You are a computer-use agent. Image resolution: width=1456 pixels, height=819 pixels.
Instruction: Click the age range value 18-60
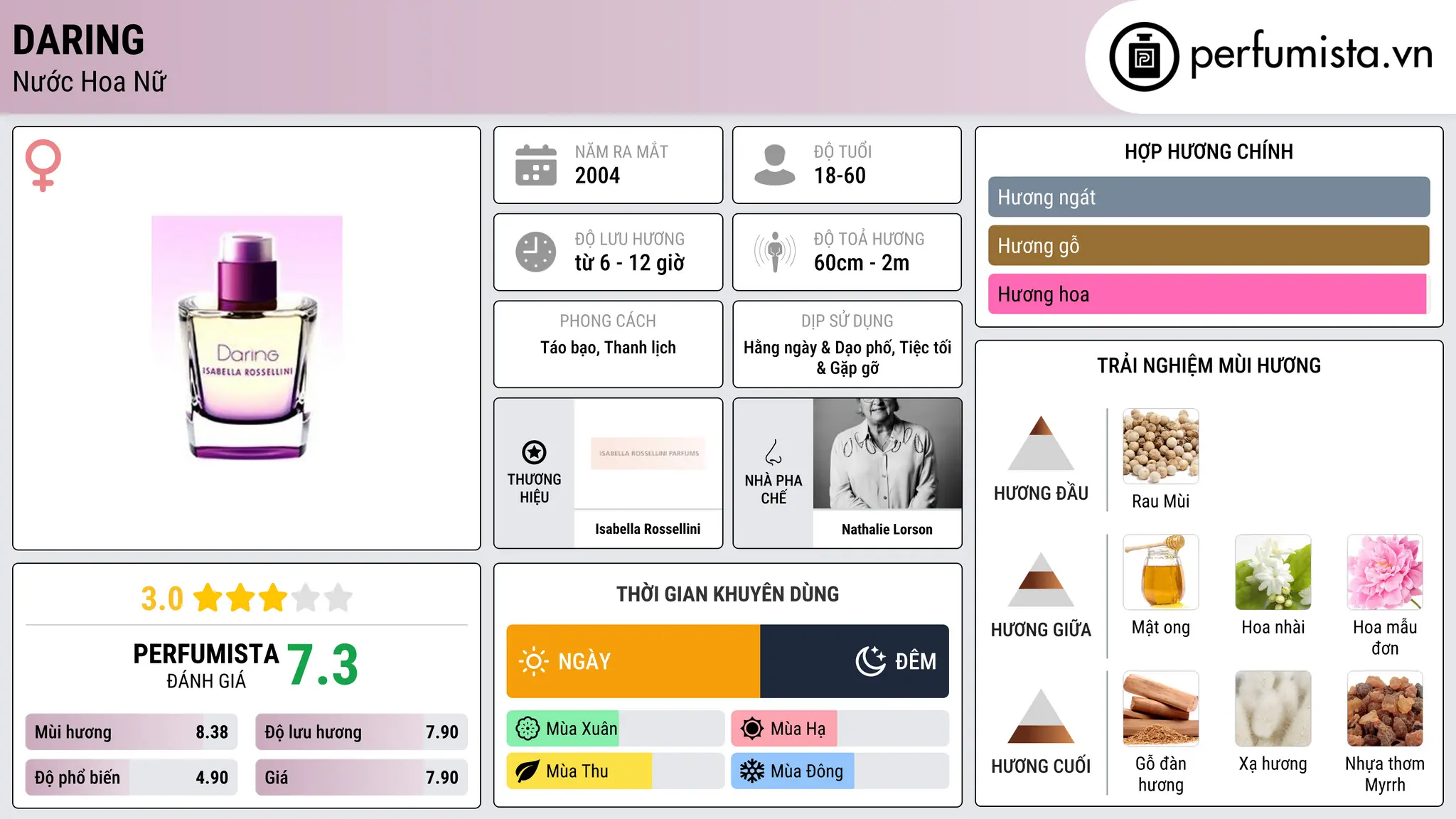(840, 176)
